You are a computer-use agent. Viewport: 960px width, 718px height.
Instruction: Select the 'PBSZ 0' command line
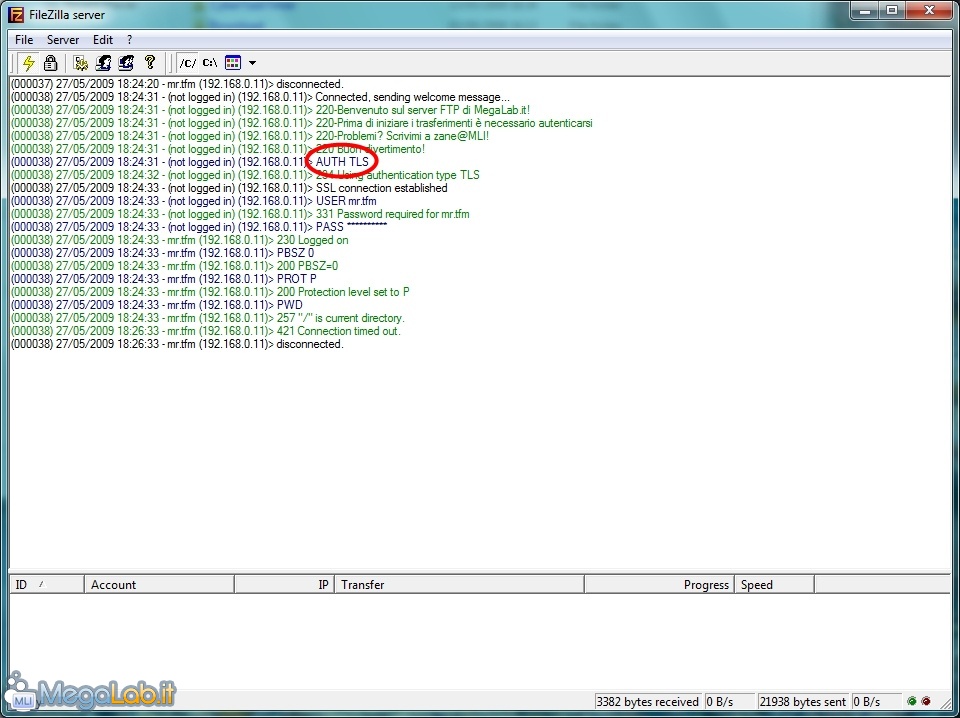[162, 253]
